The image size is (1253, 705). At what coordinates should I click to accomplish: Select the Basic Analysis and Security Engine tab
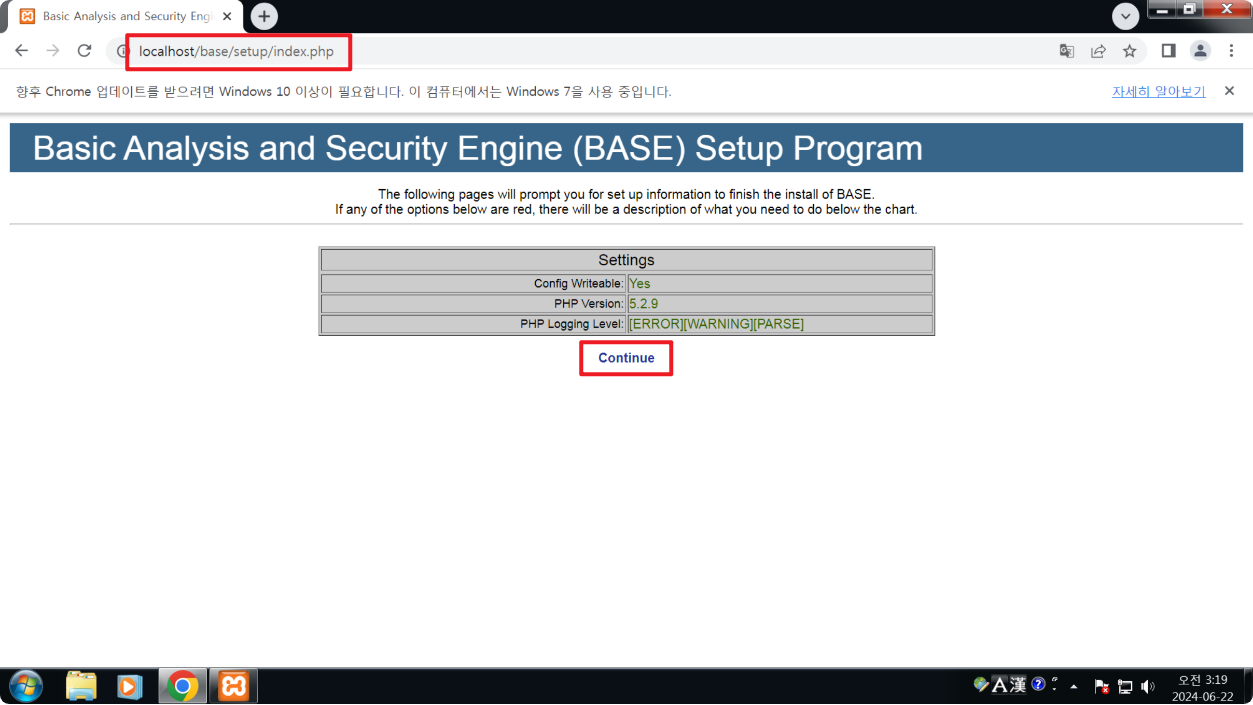point(125,17)
